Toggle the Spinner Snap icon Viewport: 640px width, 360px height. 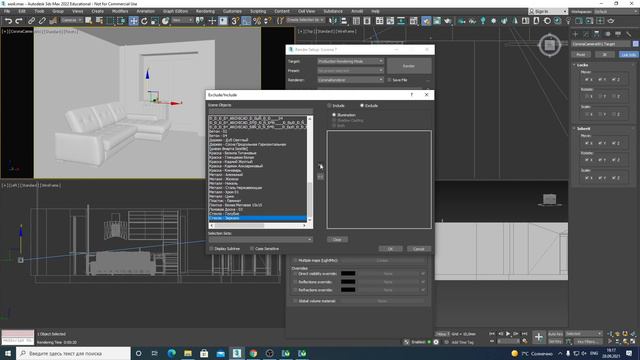[267, 20]
